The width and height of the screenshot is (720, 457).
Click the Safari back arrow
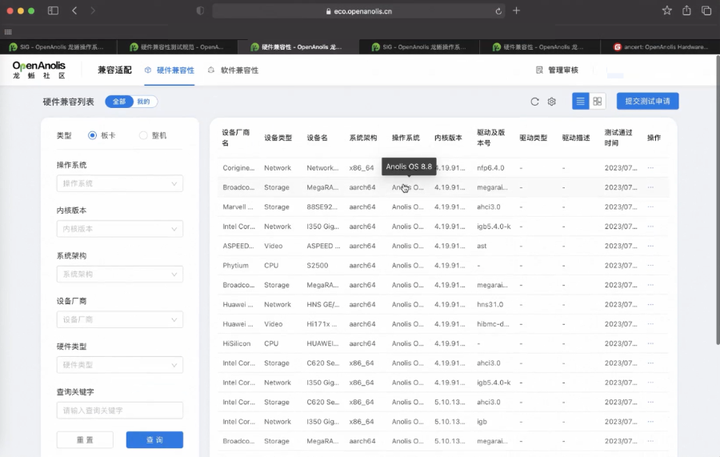(75, 11)
